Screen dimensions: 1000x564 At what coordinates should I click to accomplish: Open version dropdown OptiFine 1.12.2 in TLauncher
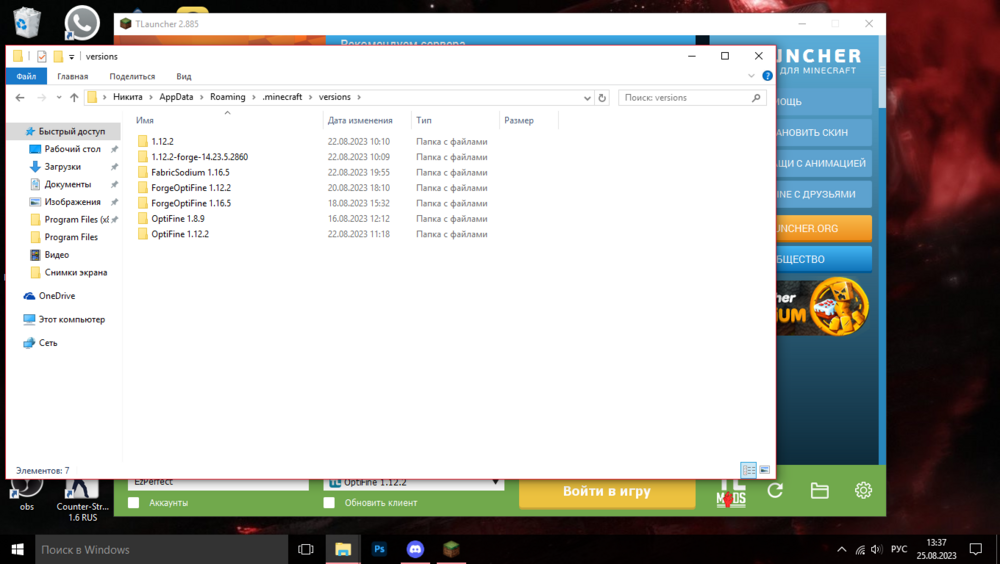(x=414, y=484)
